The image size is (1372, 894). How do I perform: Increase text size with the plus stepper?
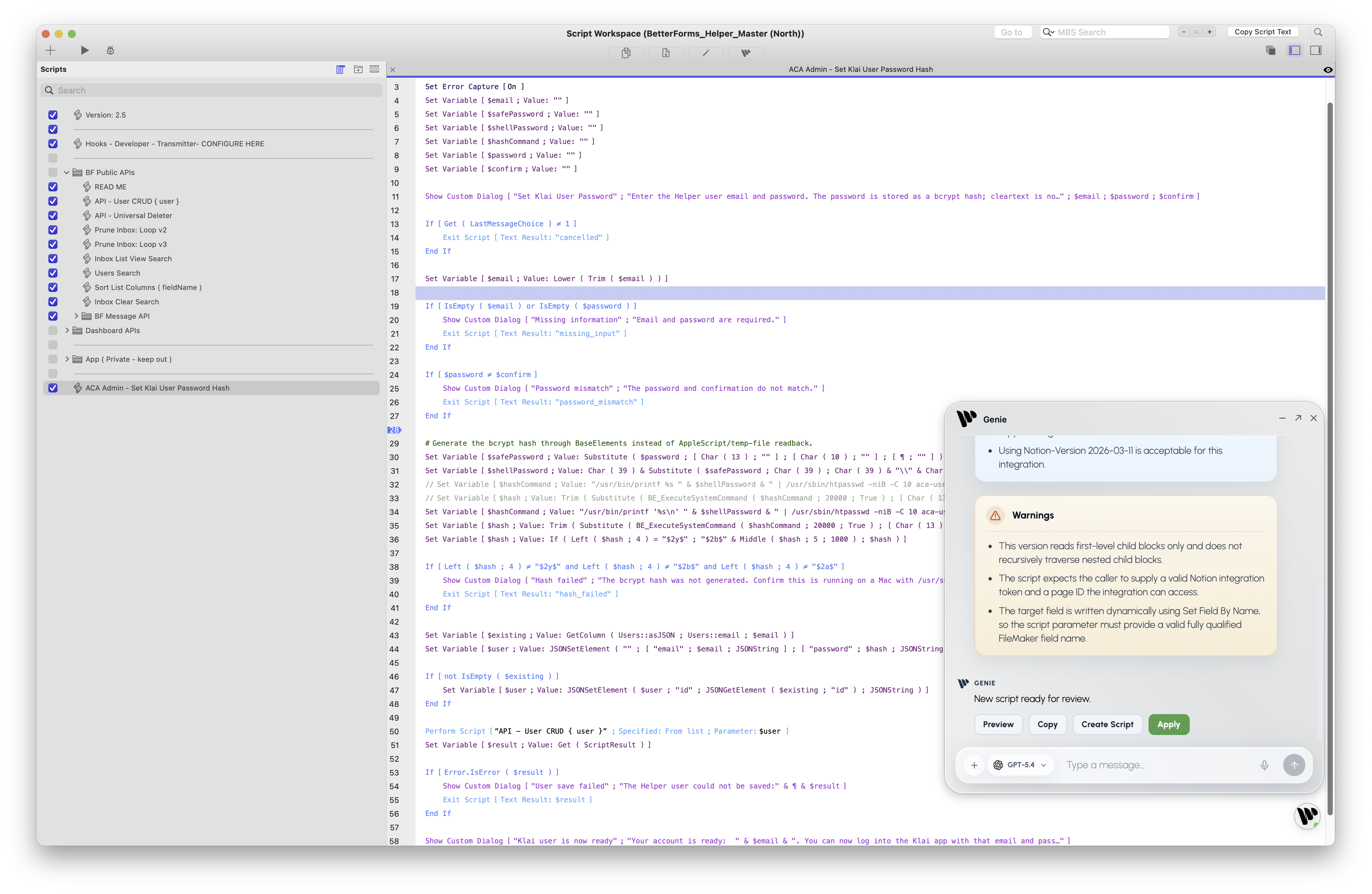click(1209, 32)
